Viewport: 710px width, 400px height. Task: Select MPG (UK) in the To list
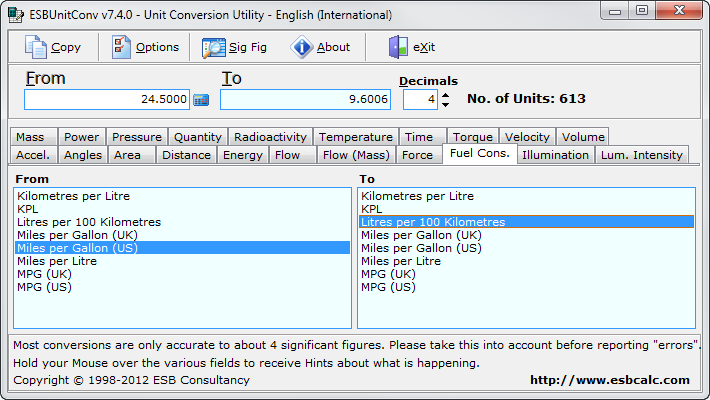[527, 274]
